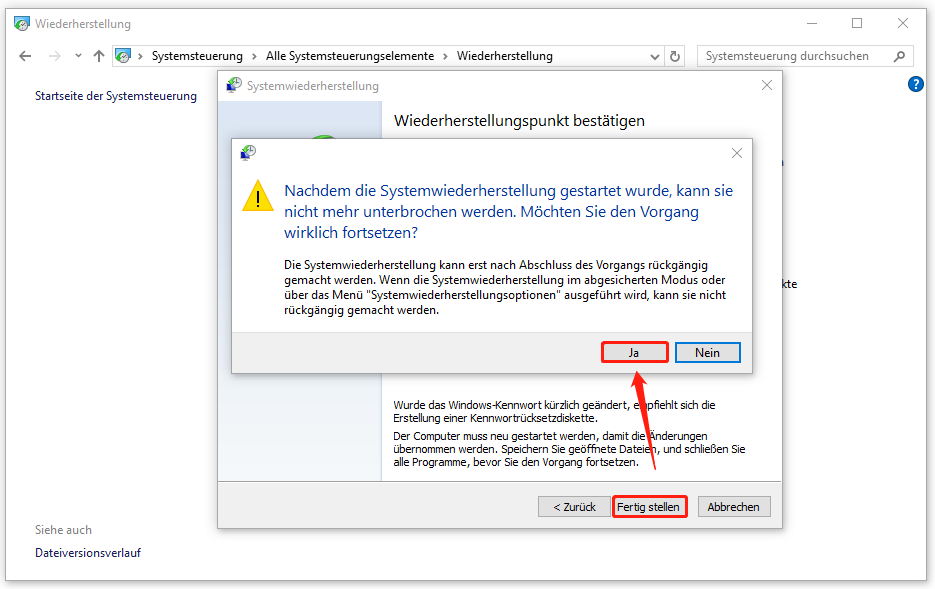Click Fertig stellen to finish restore
Viewport: 935px width, 589px height.
tap(650, 506)
